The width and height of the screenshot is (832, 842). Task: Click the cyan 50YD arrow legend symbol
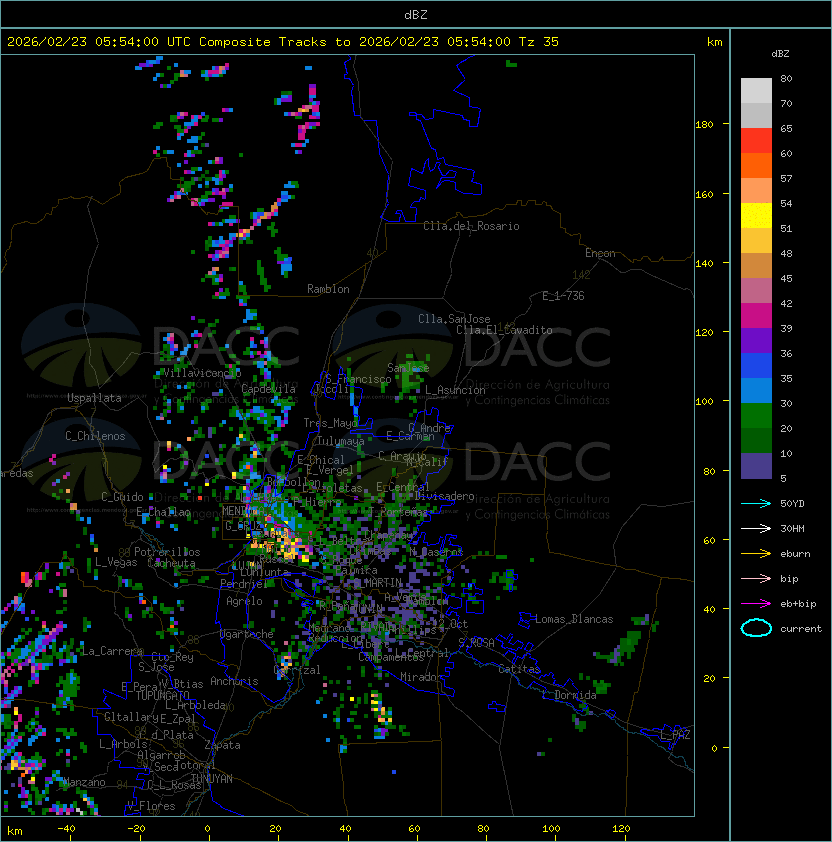(756, 503)
